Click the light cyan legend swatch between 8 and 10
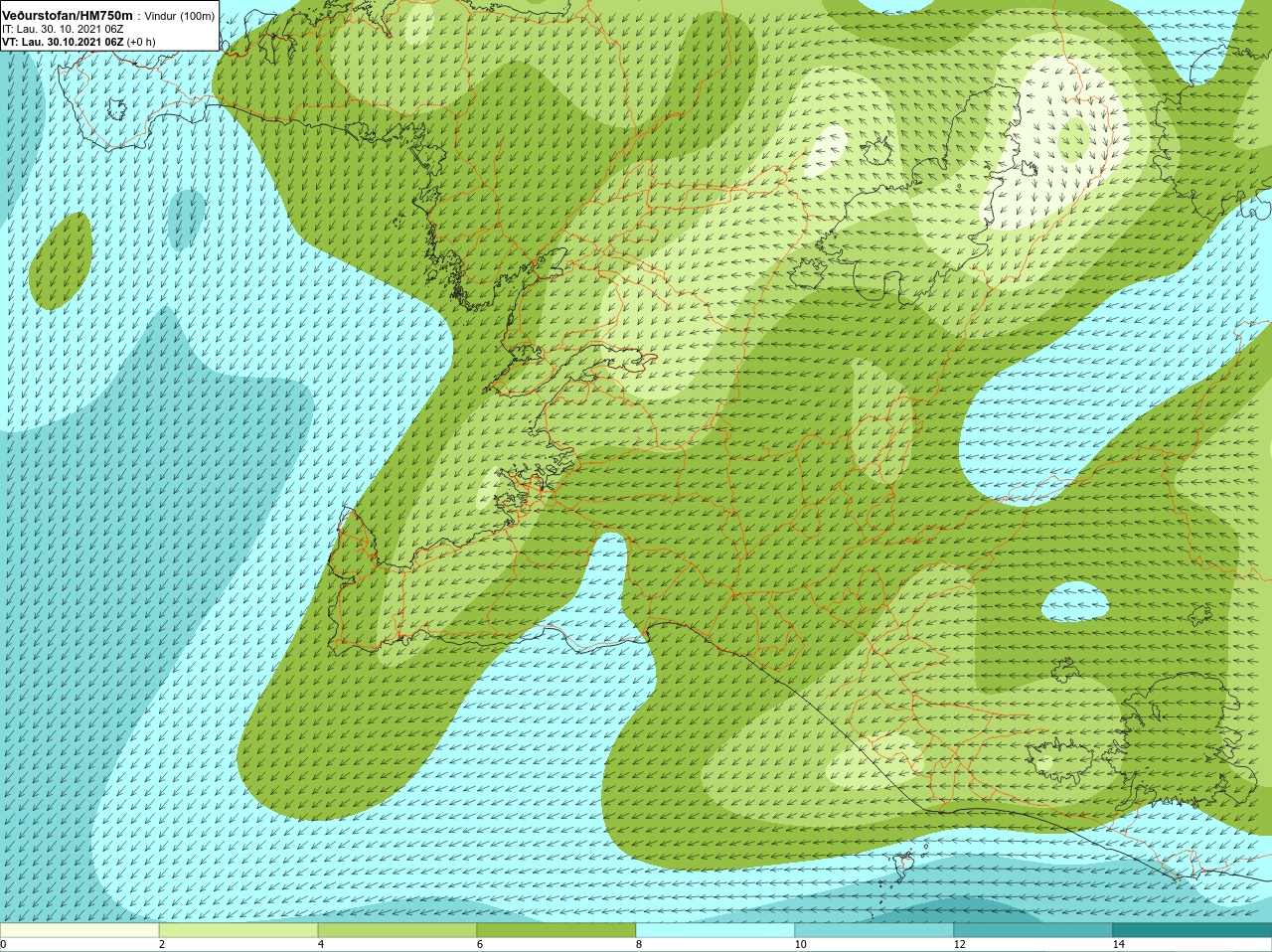The image size is (1272, 952). (715, 930)
